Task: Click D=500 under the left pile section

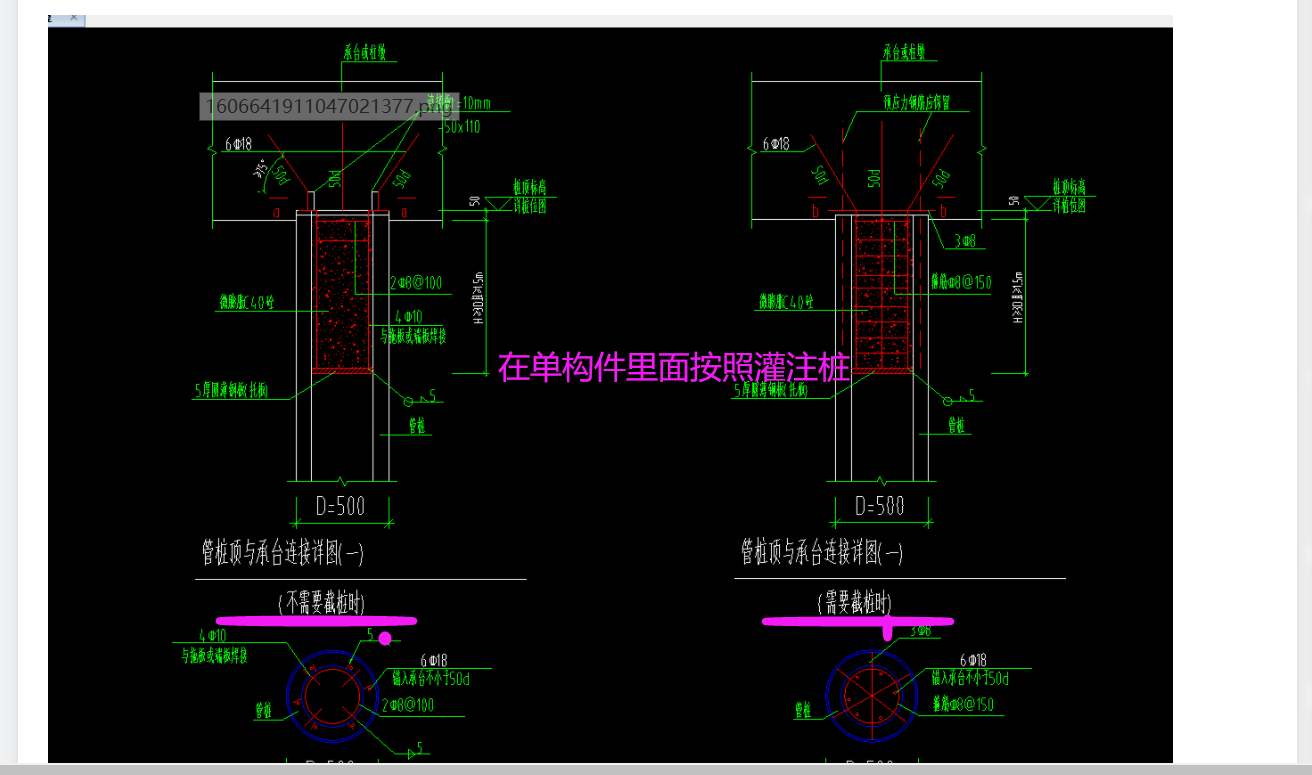Action: pyautogui.click(x=340, y=506)
